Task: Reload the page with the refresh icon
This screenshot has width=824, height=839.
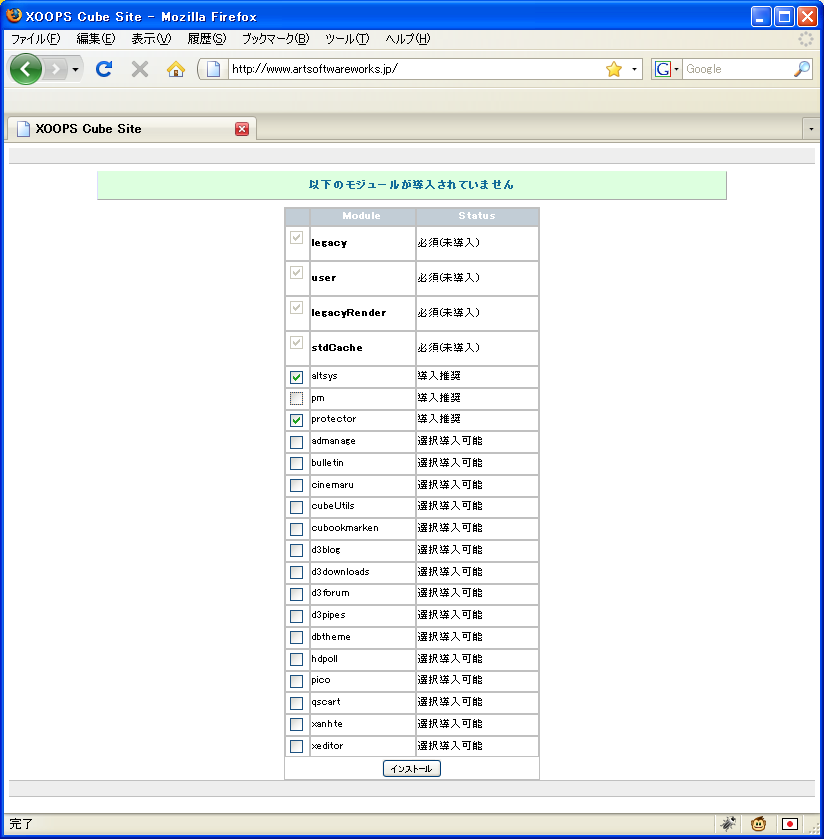Action: tap(103, 69)
